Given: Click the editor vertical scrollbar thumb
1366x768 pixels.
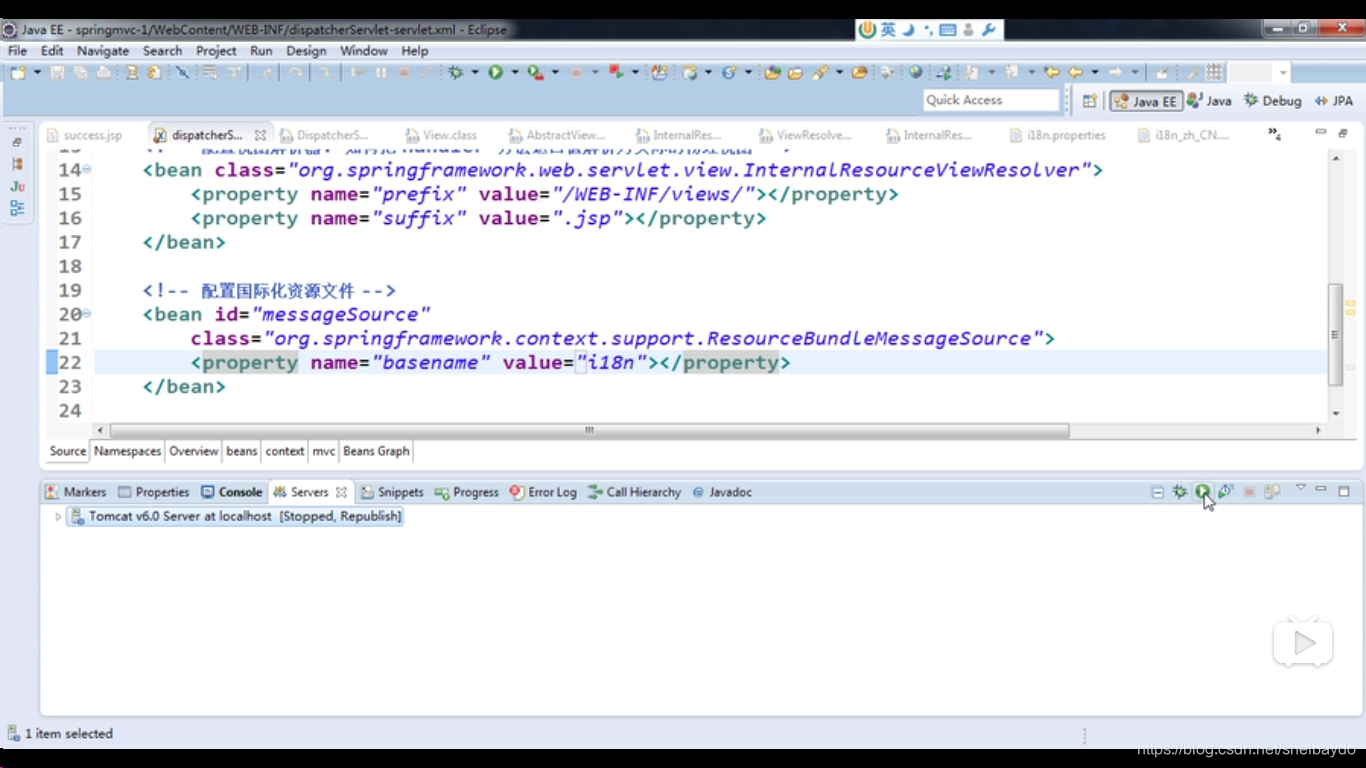Looking at the screenshot, I should tap(1336, 335).
